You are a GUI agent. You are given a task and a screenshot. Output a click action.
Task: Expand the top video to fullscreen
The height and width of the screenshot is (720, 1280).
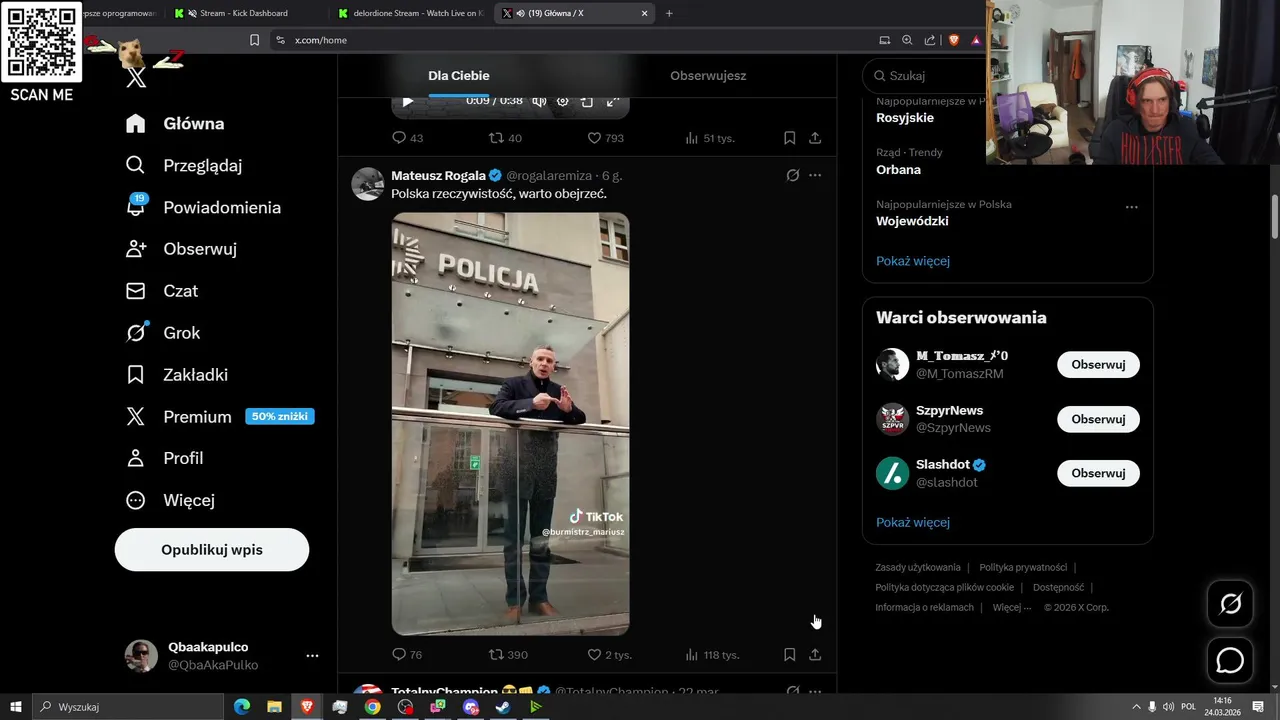612,101
